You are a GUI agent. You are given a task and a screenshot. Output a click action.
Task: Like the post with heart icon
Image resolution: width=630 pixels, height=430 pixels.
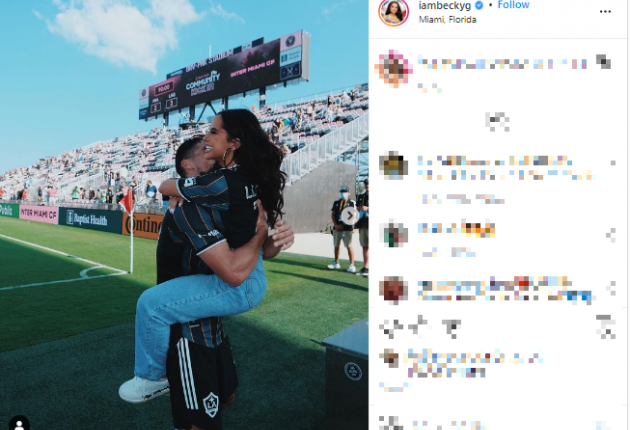click(391, 327)
